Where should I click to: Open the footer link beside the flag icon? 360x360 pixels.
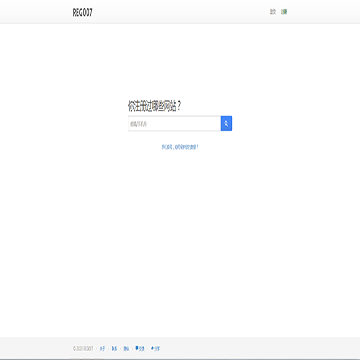(142, 349)
